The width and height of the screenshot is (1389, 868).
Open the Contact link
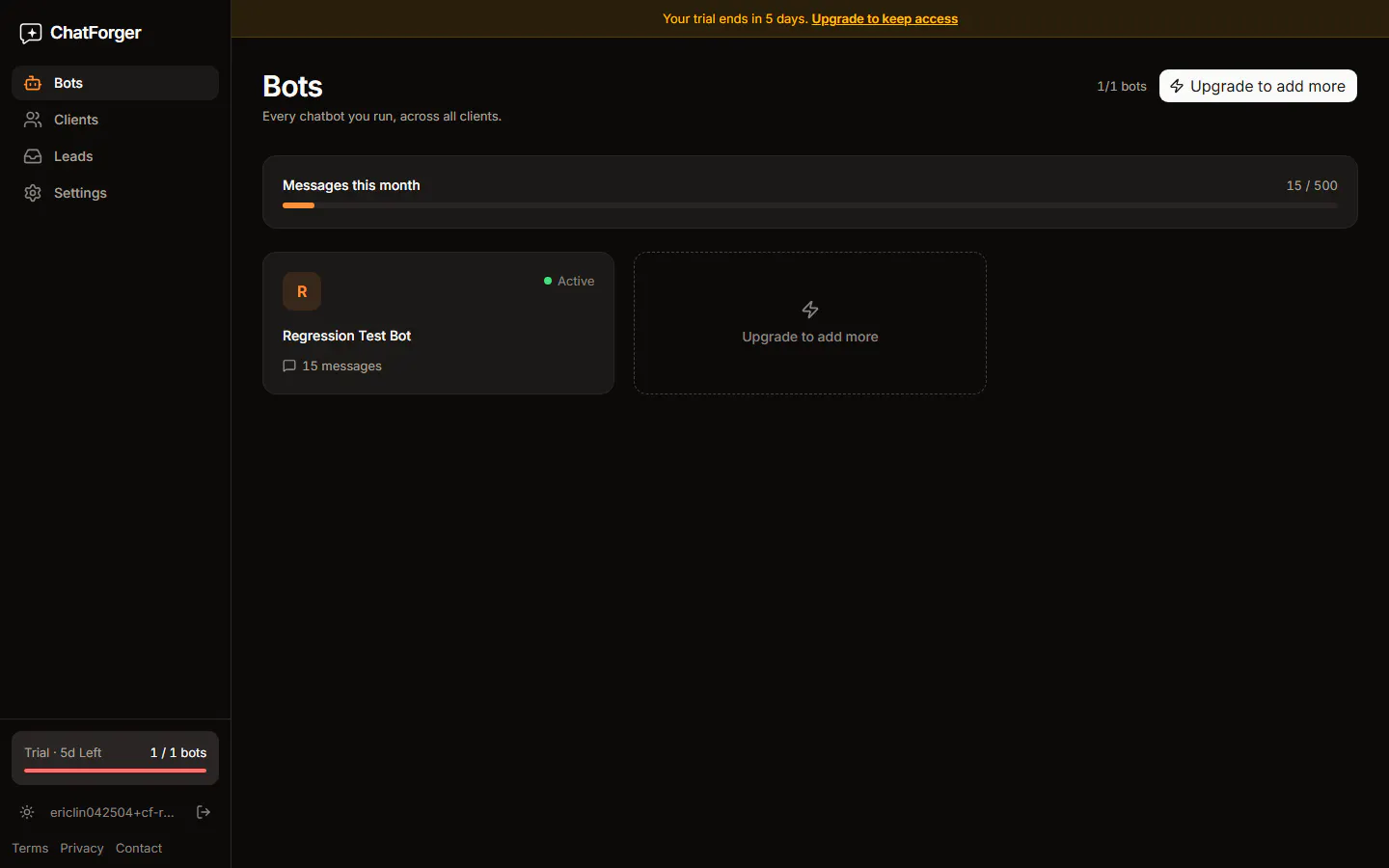[x=139, y=848]
